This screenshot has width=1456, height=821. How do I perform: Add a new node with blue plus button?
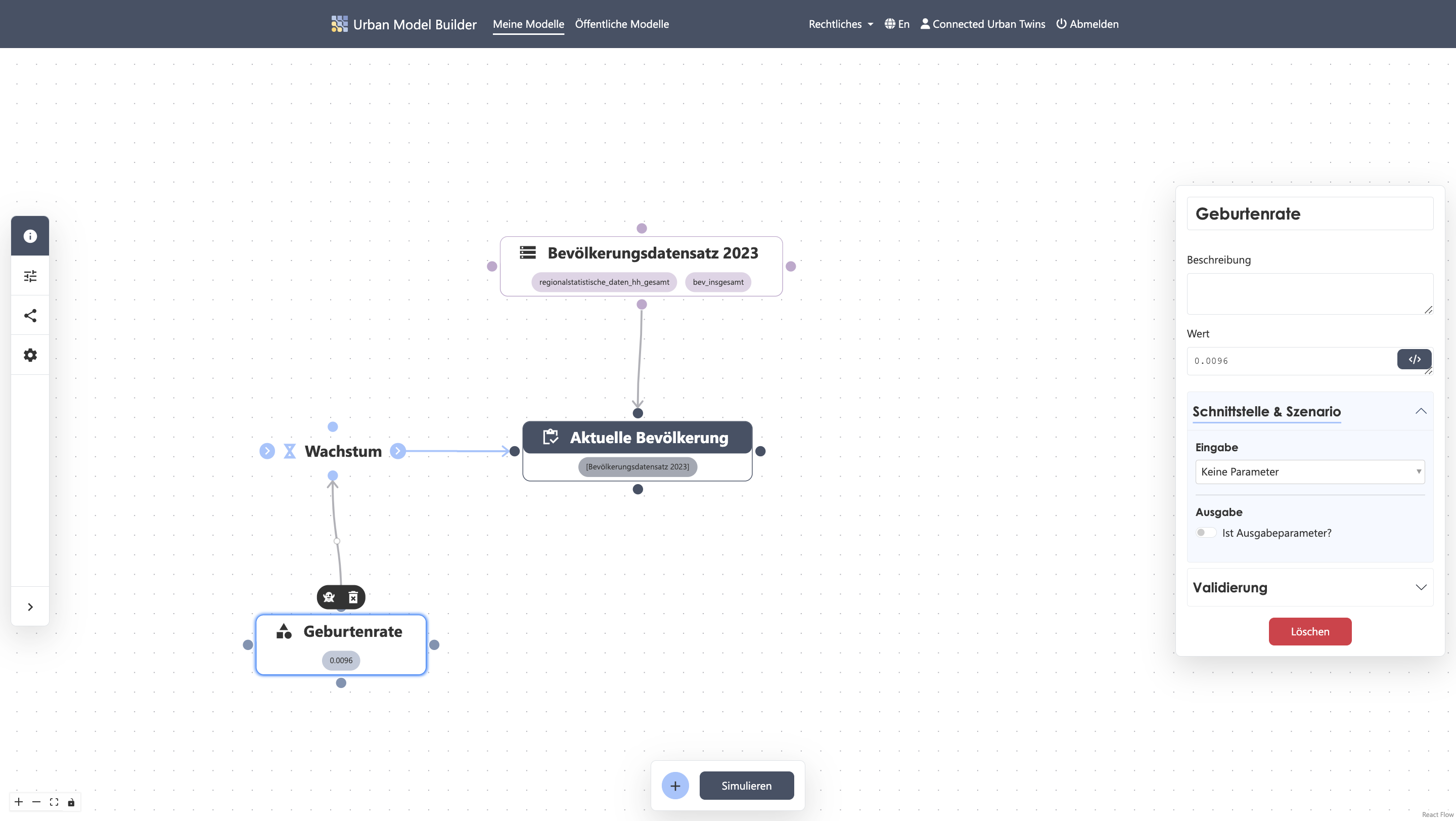pyautogui.click(x=675, y=786)
